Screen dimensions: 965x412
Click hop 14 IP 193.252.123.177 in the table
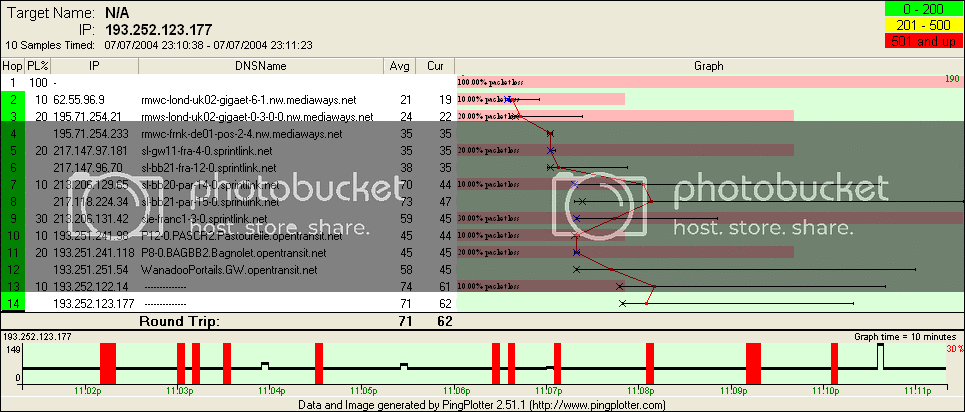coord(94,303)
